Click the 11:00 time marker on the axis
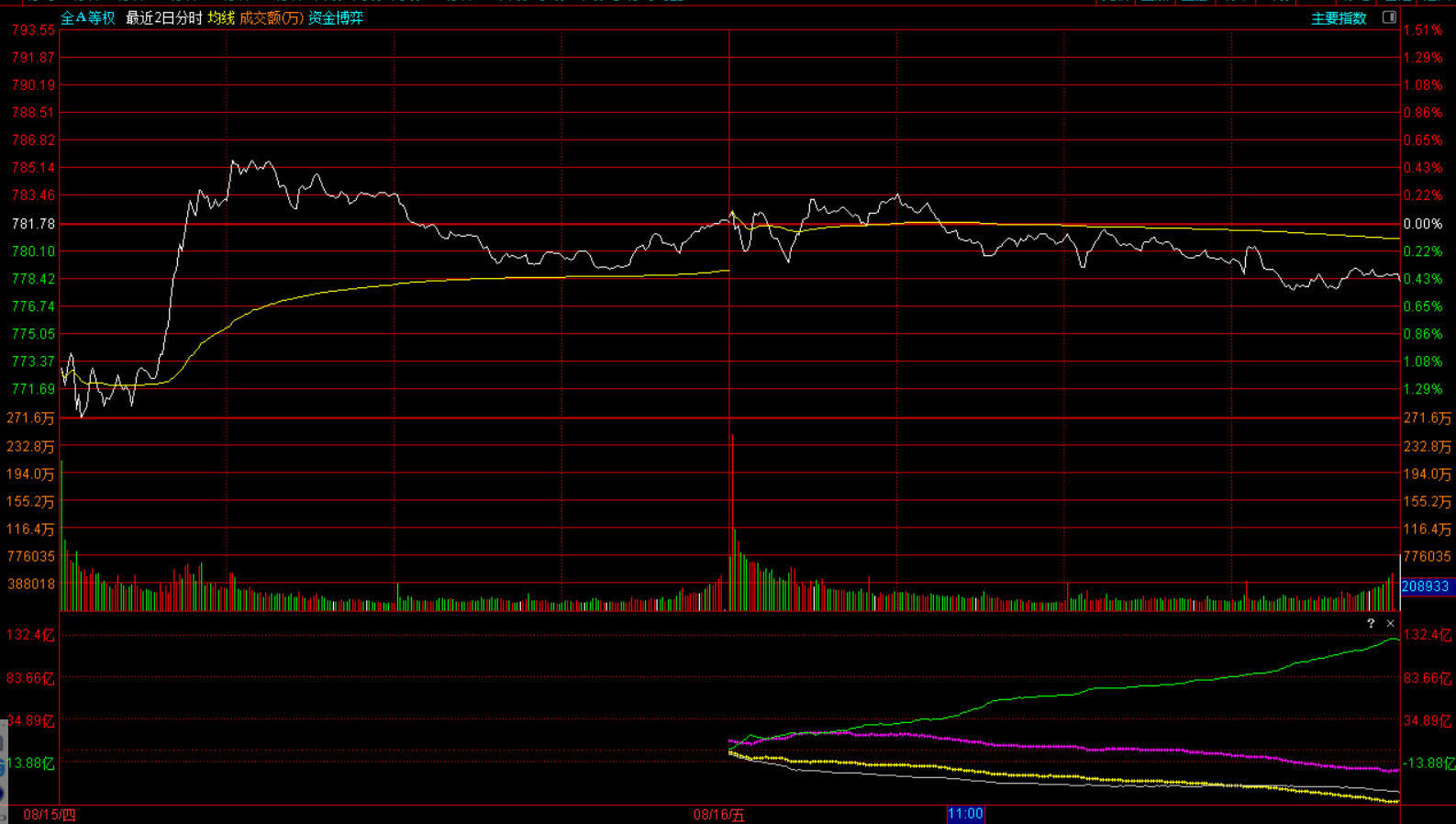The width and height of the screenshot is (1456, 824). click(965, 814)
